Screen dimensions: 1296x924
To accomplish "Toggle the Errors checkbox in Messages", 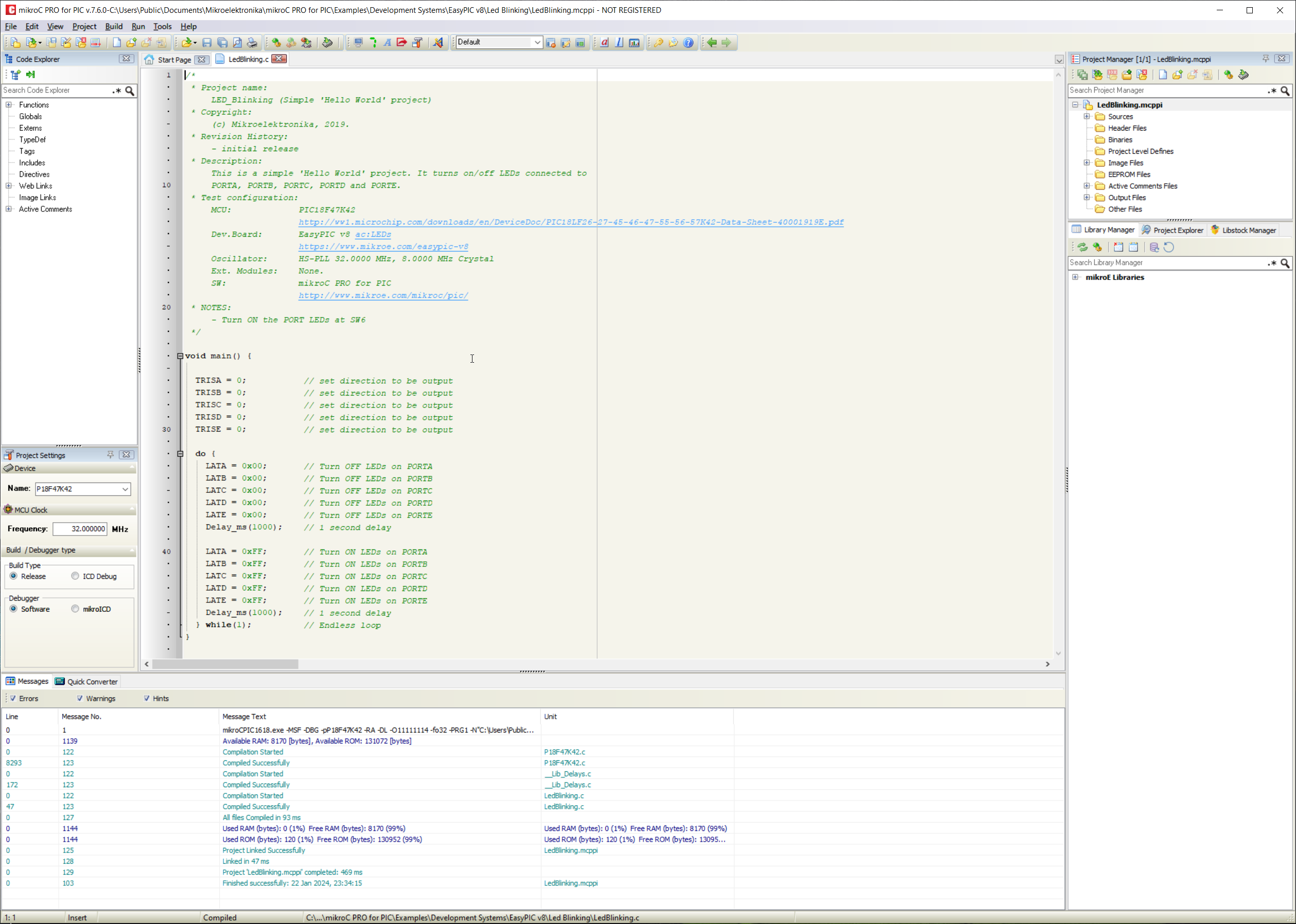I will coord(12,698).
